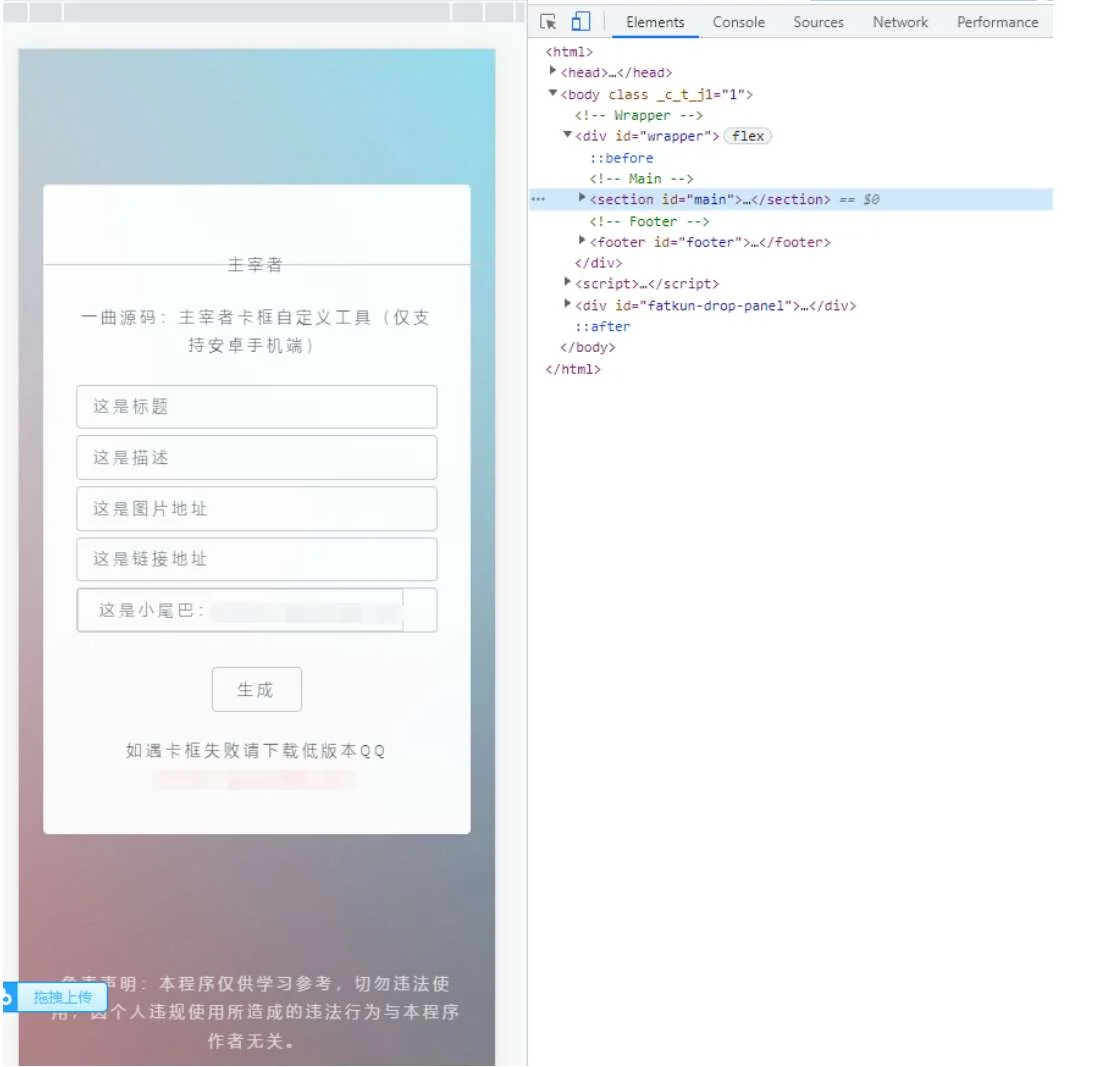Click the flex badge next to wrapper div
1117x1067 pixels.
748,136
